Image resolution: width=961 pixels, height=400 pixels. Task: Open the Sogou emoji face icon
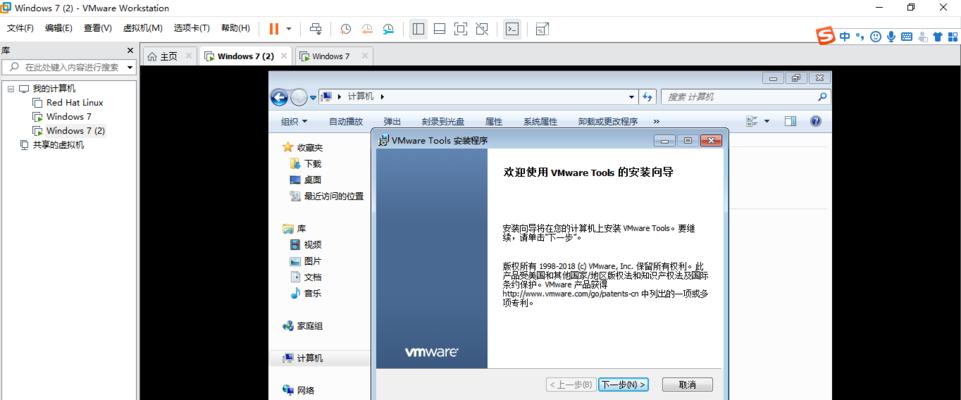coord(876,37)
